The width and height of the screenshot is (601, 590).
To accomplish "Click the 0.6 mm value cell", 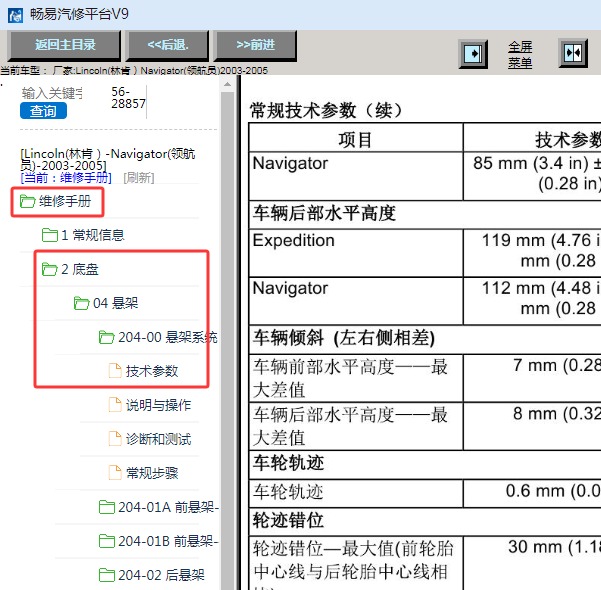I will [532, 493].
